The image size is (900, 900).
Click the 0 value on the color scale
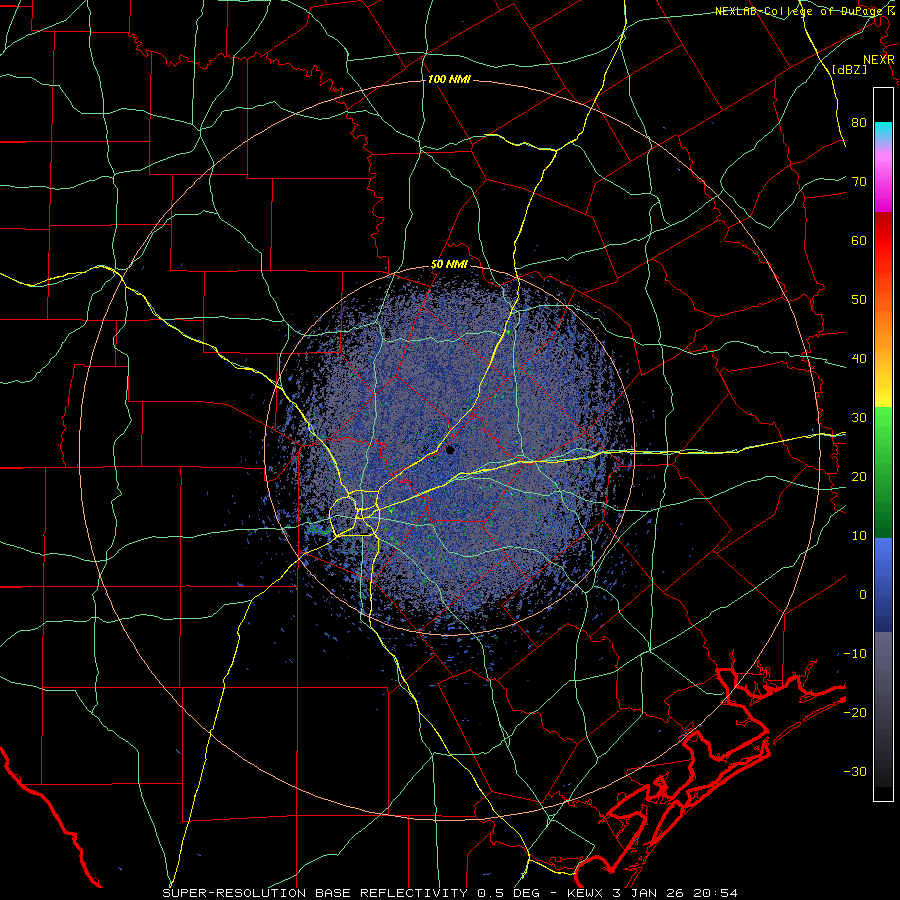863,595
